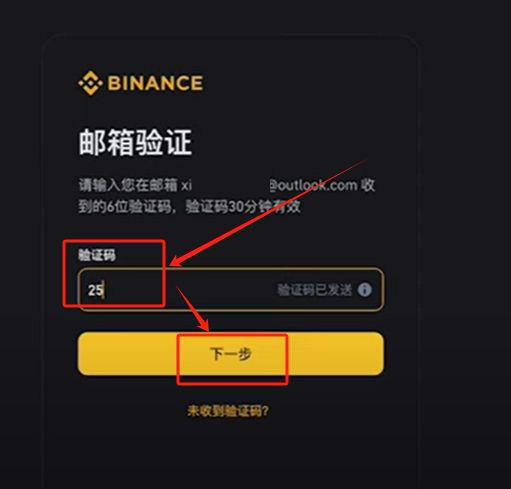
Task: Click the 收 character ending first line
Action: (368, 185)
